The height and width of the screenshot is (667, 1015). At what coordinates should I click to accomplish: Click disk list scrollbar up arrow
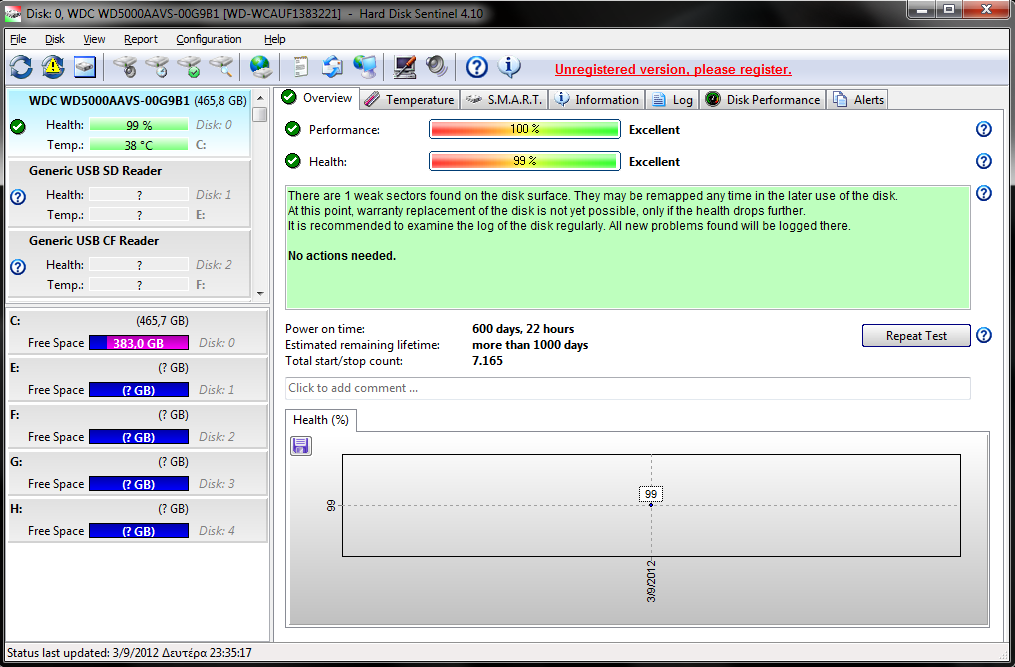tap(260, 98)
